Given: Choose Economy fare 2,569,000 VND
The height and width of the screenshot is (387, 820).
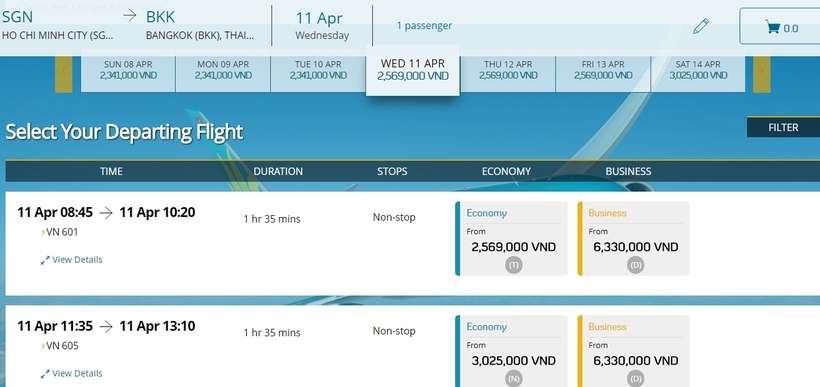Looking at the screenshot, I should point(511,238).
